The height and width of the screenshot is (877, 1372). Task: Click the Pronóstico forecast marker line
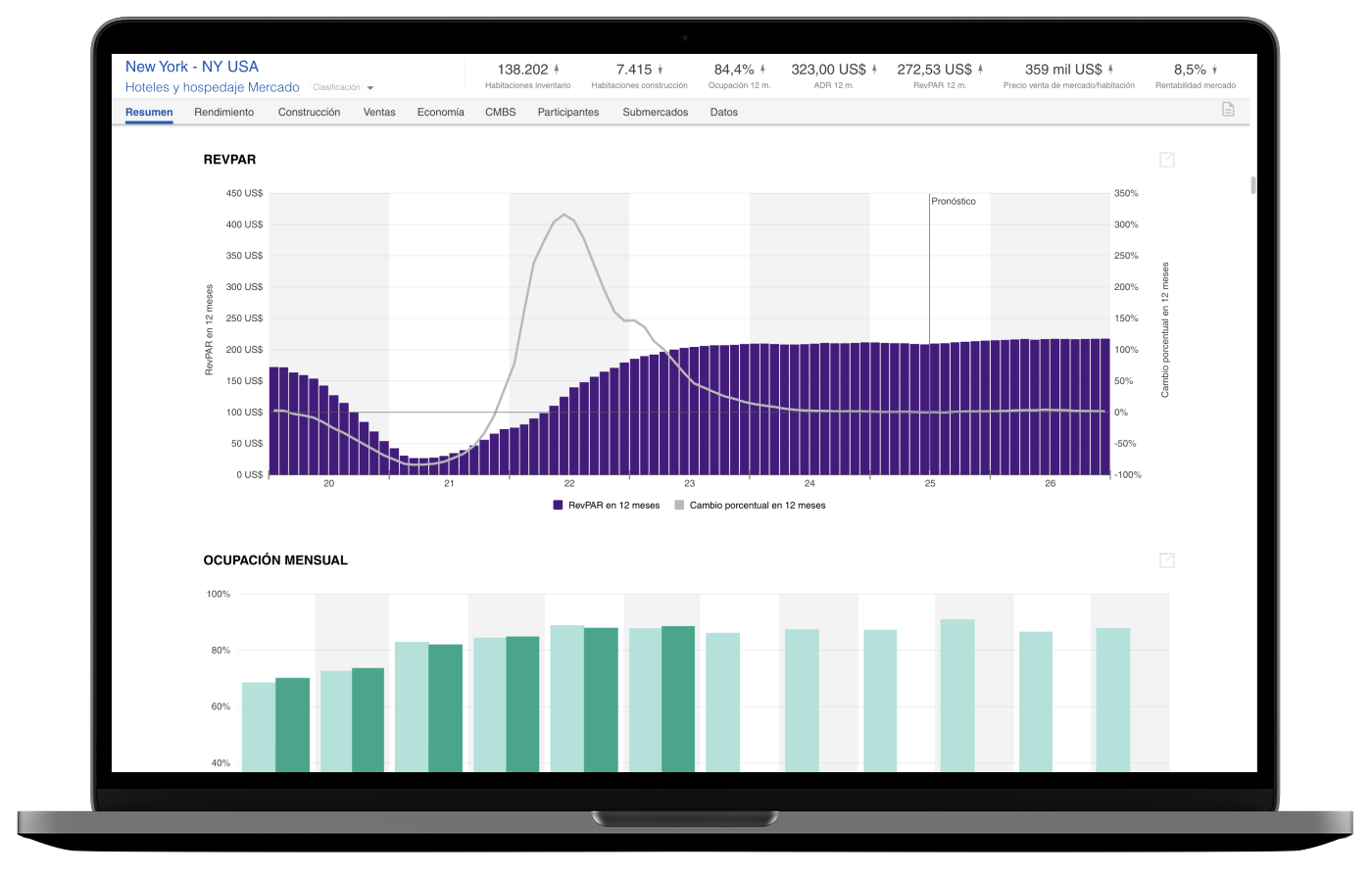click(929, 294)
